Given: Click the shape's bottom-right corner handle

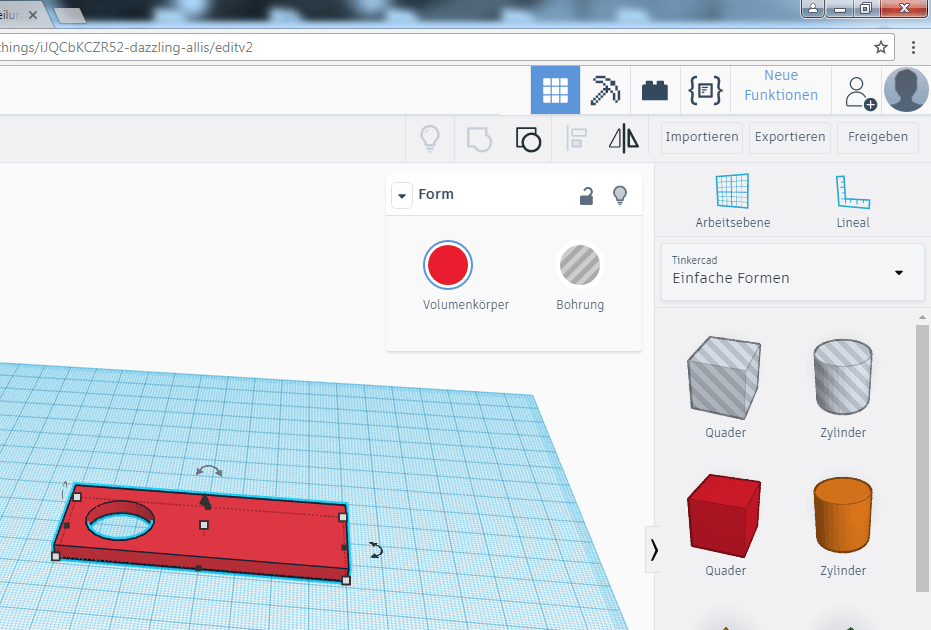Looking at the screenshot, I should coord(346,580).
